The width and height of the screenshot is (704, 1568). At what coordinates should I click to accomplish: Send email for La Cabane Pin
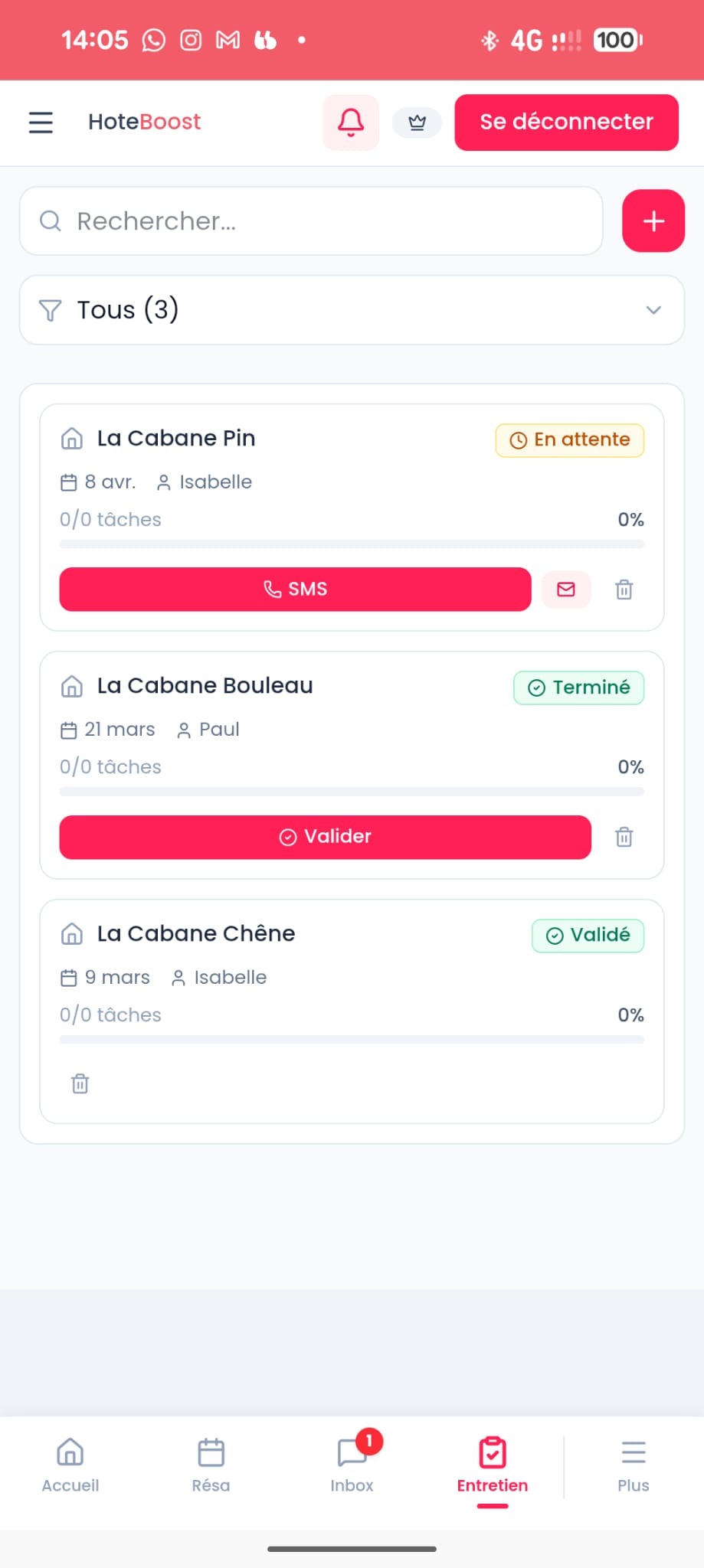[566, 590]
